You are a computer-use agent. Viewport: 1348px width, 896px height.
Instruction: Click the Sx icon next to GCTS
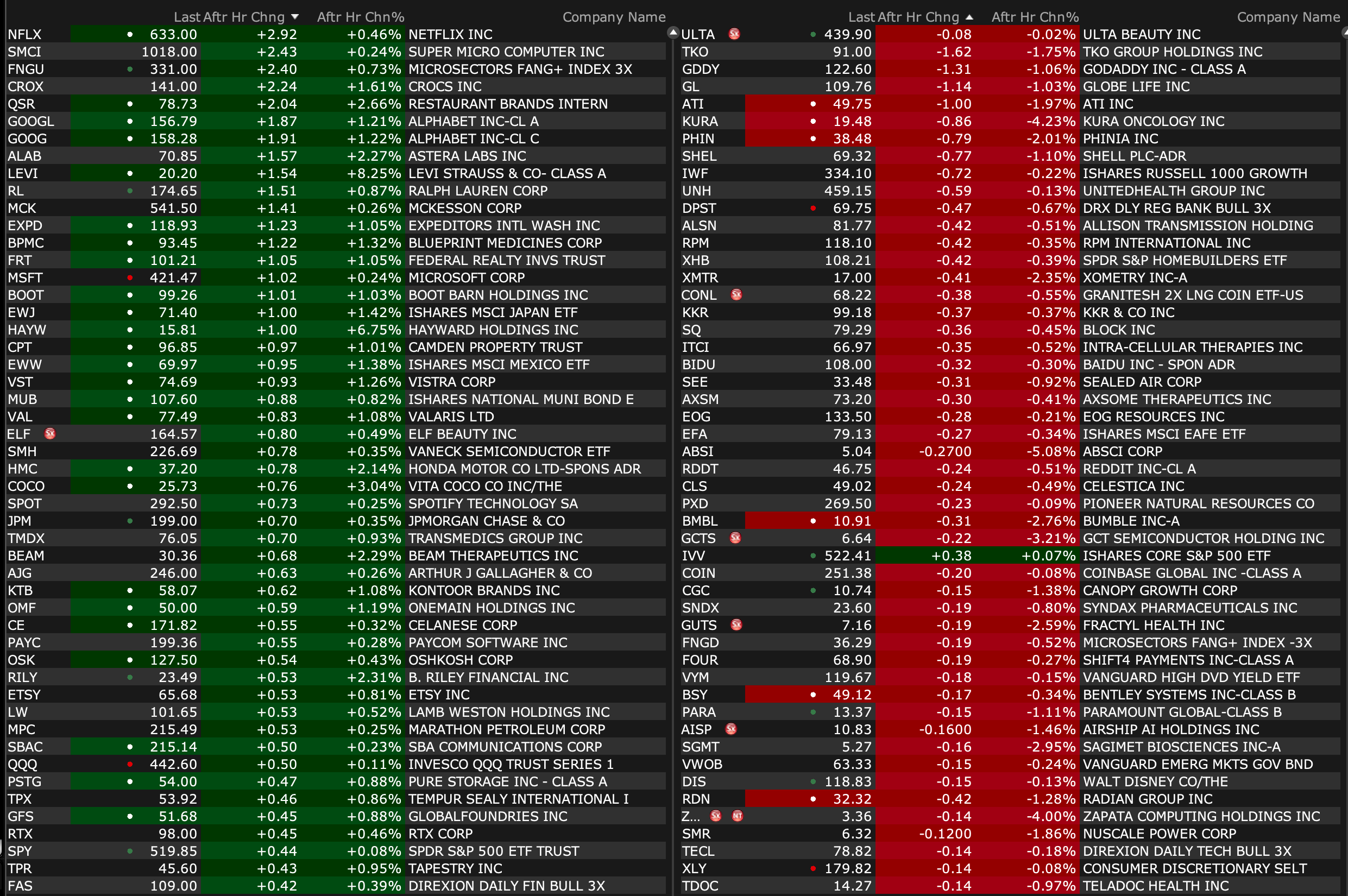pyautogui.click(x=736, y=538)
